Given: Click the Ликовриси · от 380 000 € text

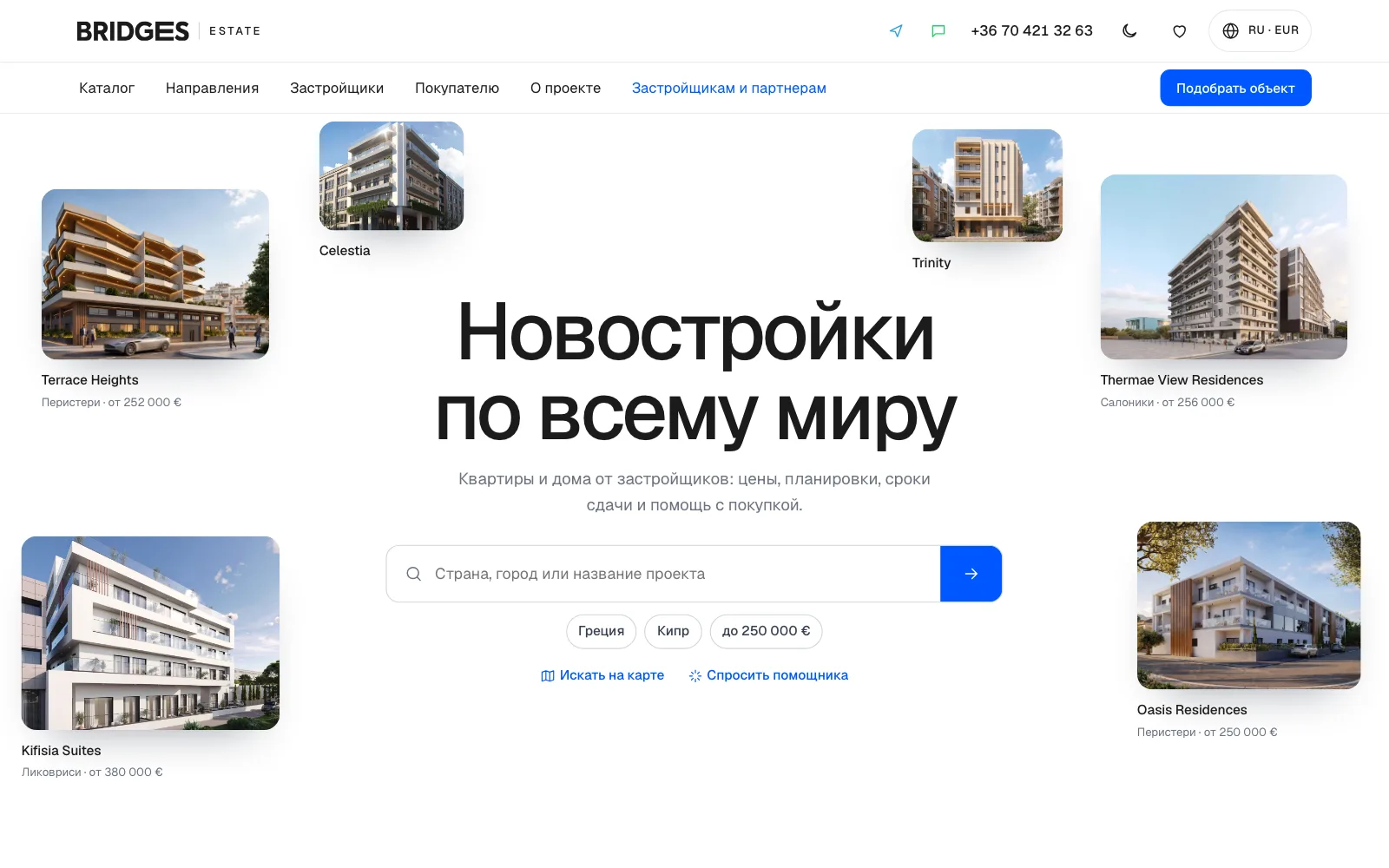Looking at the screenshot, I should [92, 773].
